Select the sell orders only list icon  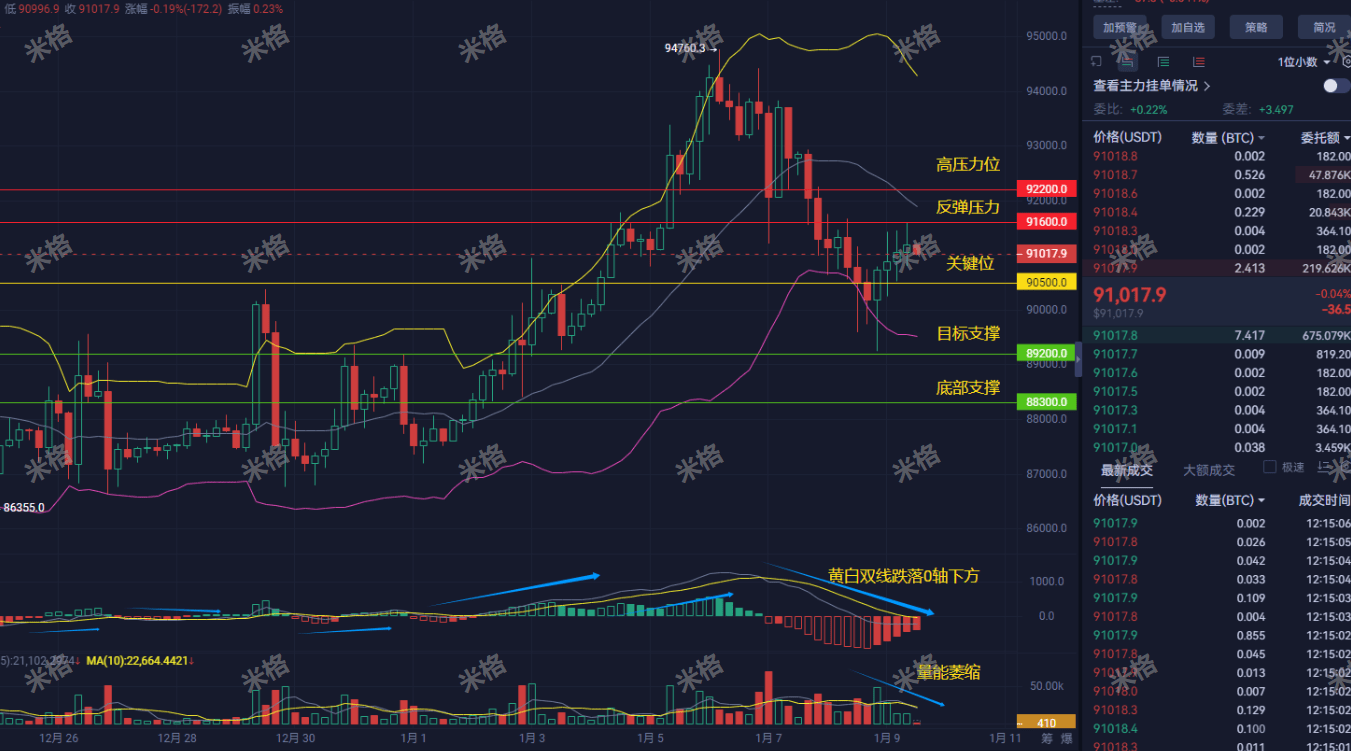(x=1199, y=61)
